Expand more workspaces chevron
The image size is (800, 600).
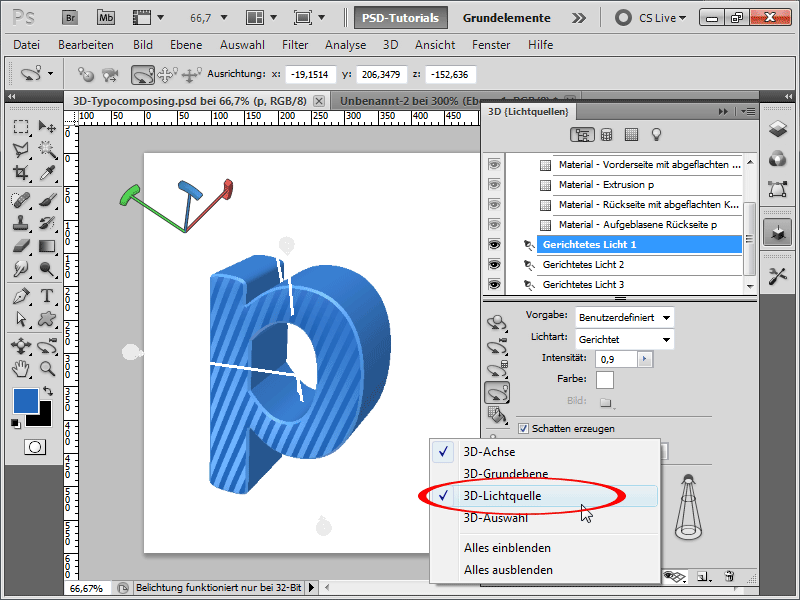[579, 18]
